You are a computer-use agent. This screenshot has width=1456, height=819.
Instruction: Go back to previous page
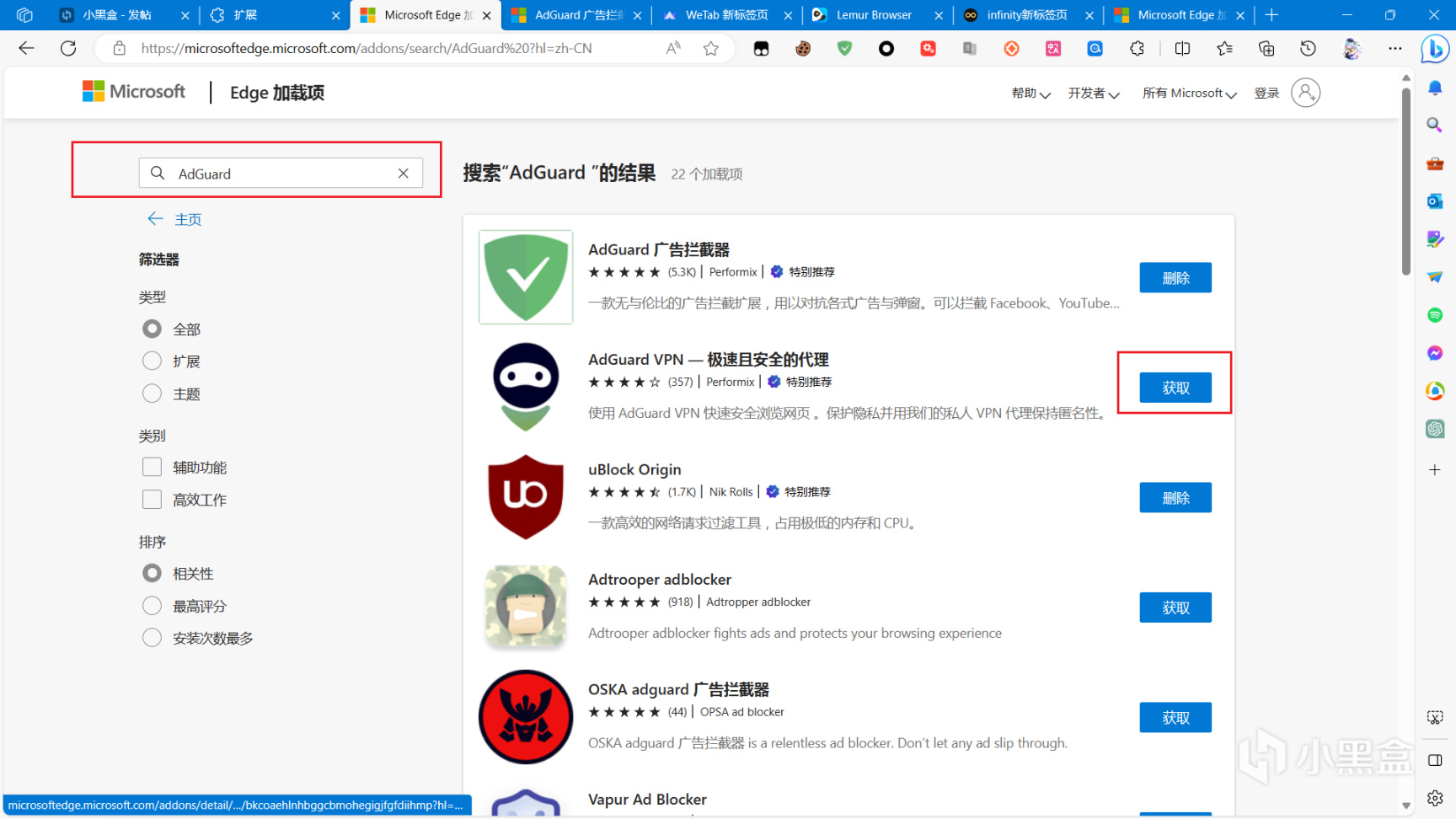26,49
